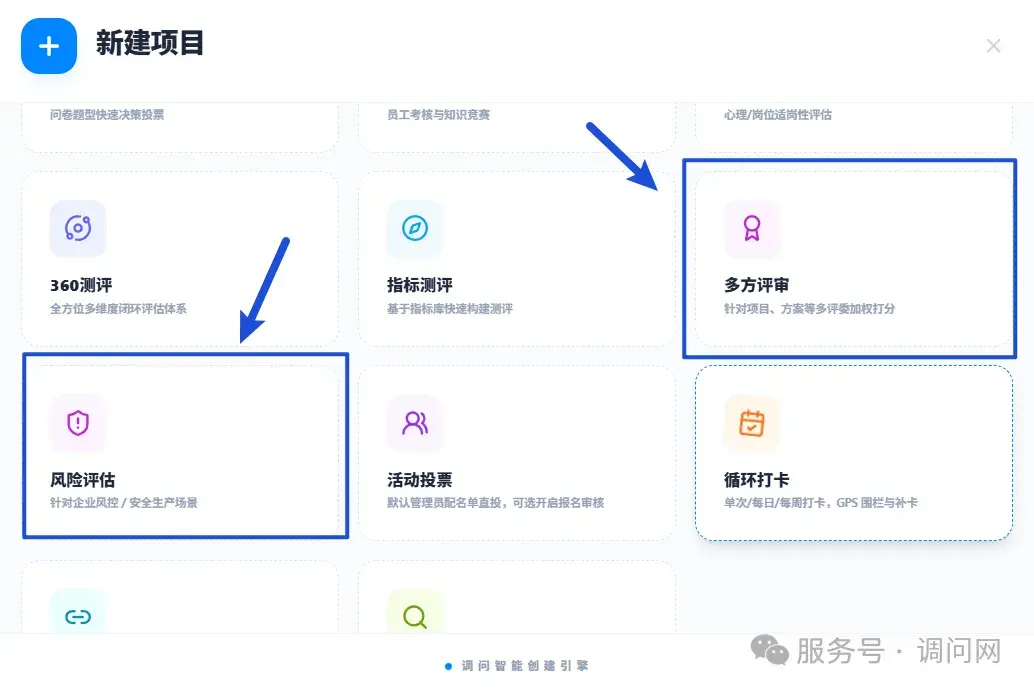Select the 活动投票 people icon
The image size is (1034, 692).
(x=415, y=423)
